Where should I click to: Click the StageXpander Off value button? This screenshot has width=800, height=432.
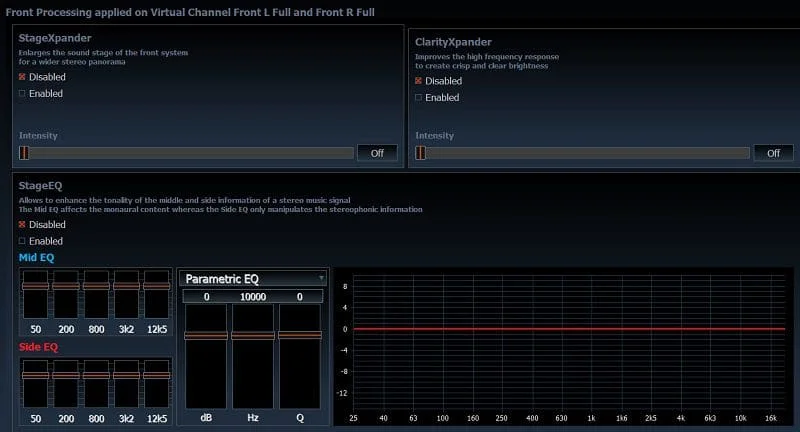(x=377, y=153)
